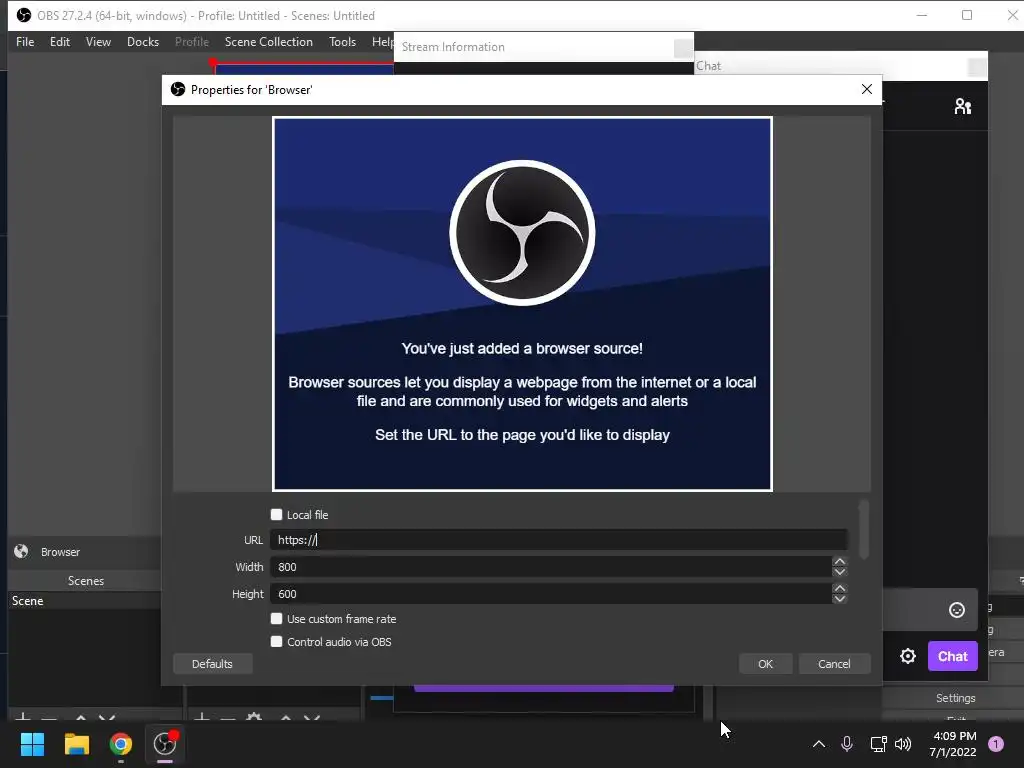This screenshot has height=768, width=1024.
Task: Open the notification badge in the tray
Action: click(x=996, y=744)
